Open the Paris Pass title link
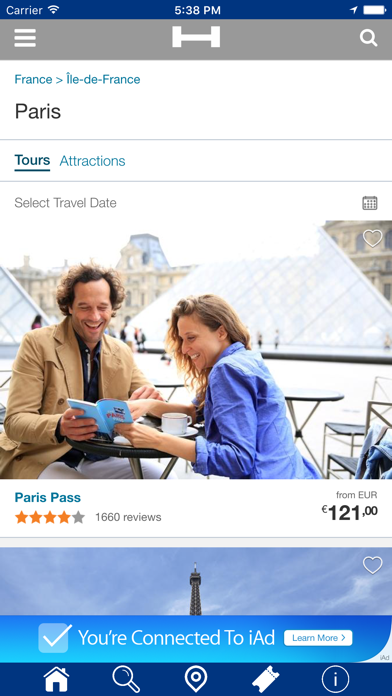 tap(48, 497)
